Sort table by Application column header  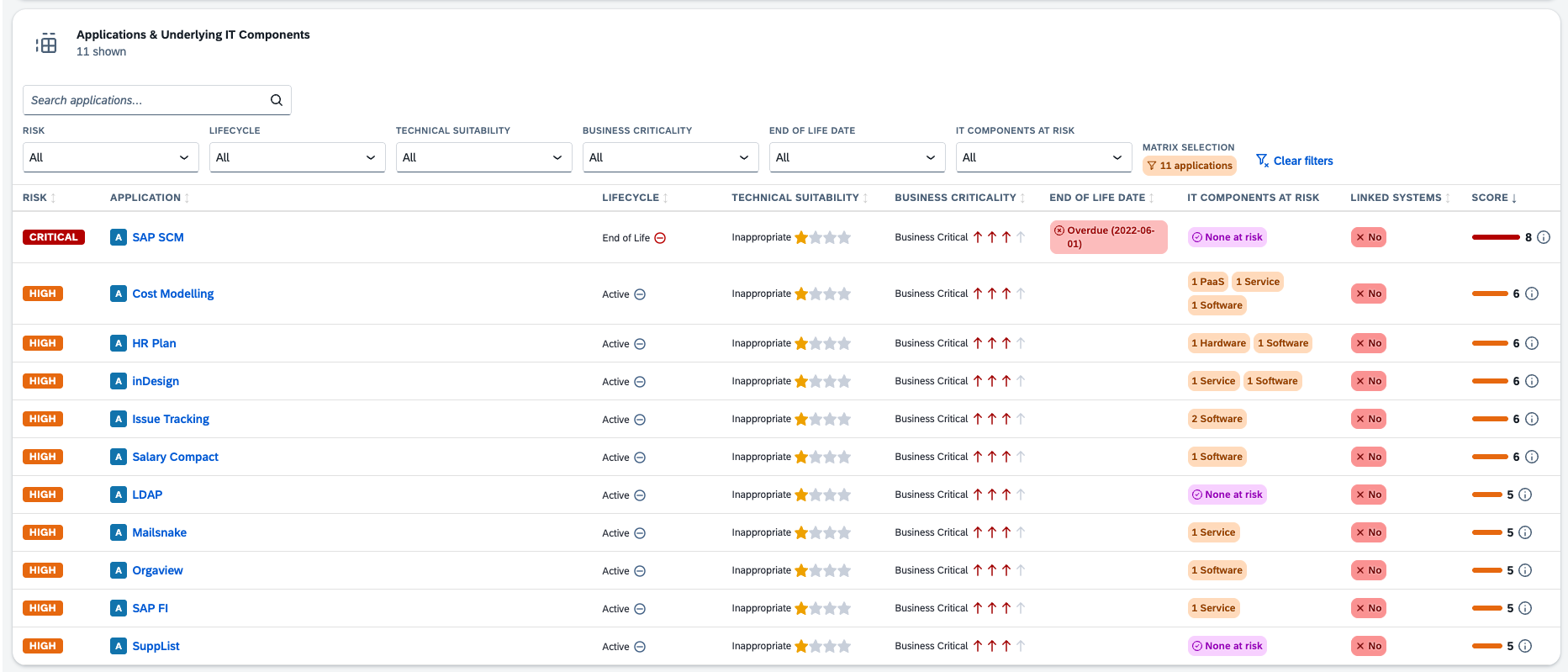coord(150,198)
